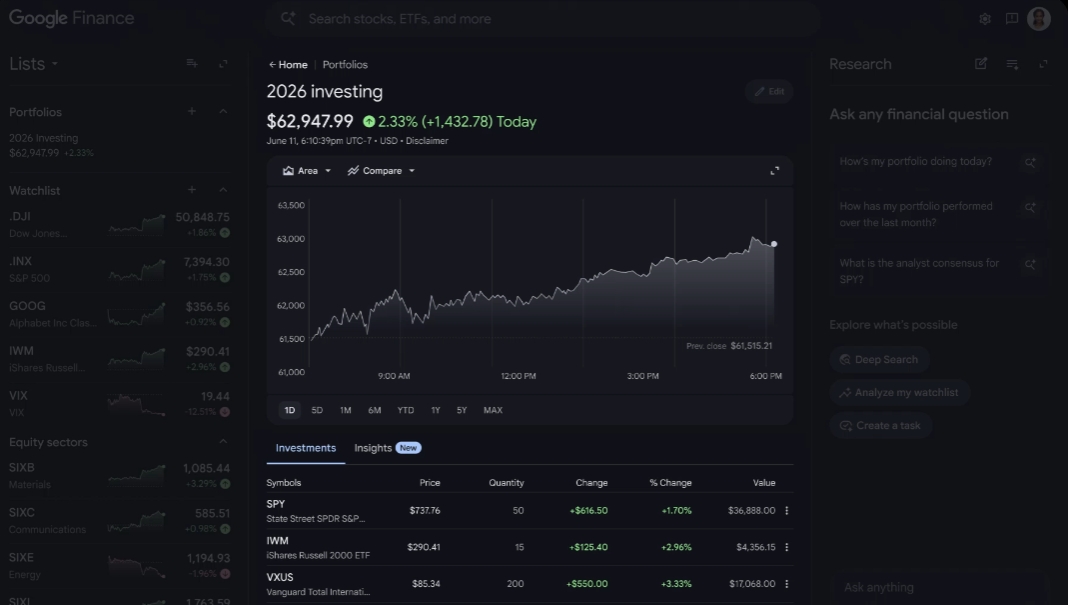The width and height of the screenshot is (1068, 605).
Task: Click the Value column header
Action: click(764, 482)
